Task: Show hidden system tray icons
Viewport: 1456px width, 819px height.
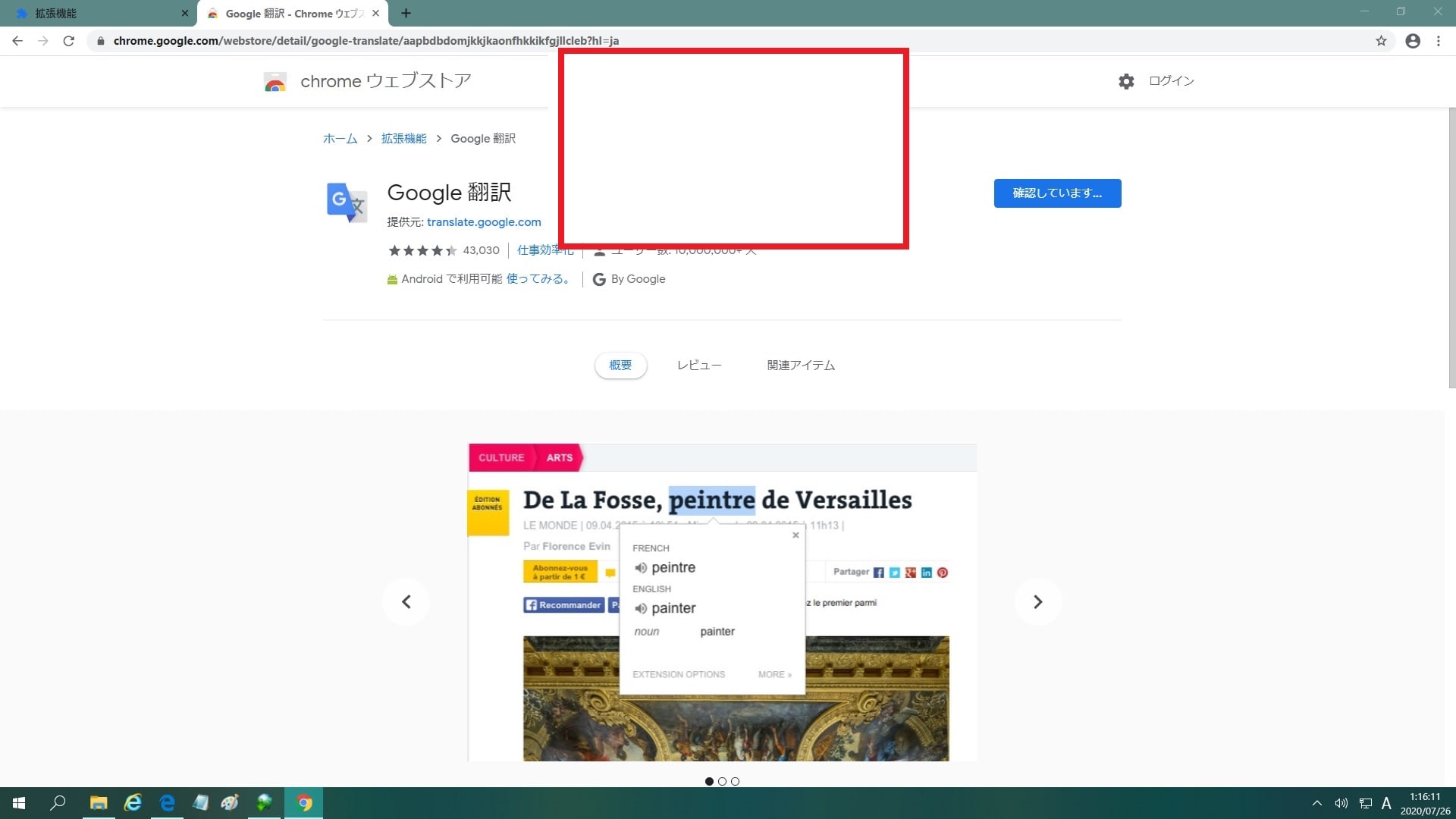Action: click(x=1317, y=803)
